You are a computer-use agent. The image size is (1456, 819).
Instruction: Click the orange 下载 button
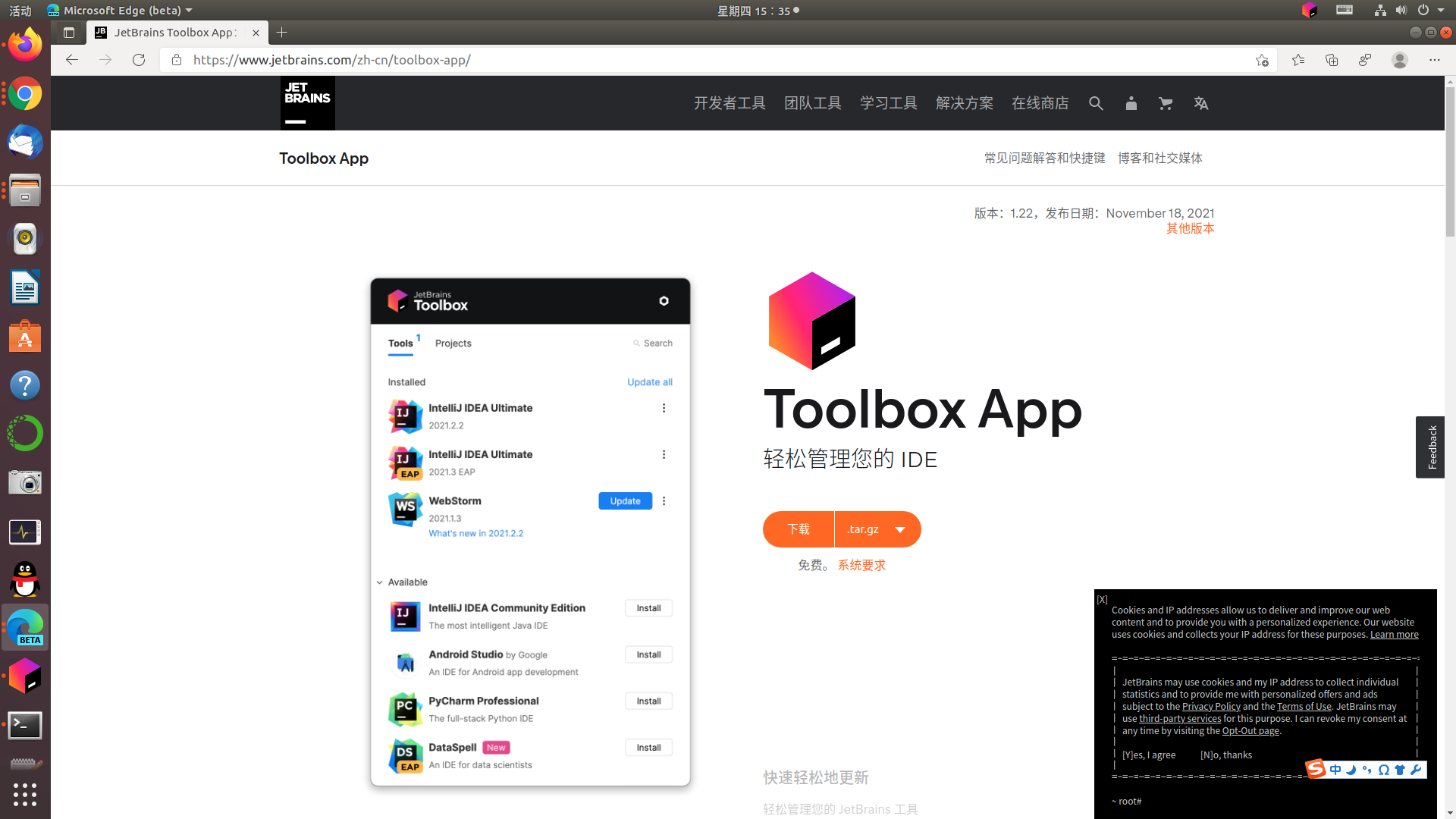pyautogui.click(x=799, y=529)
